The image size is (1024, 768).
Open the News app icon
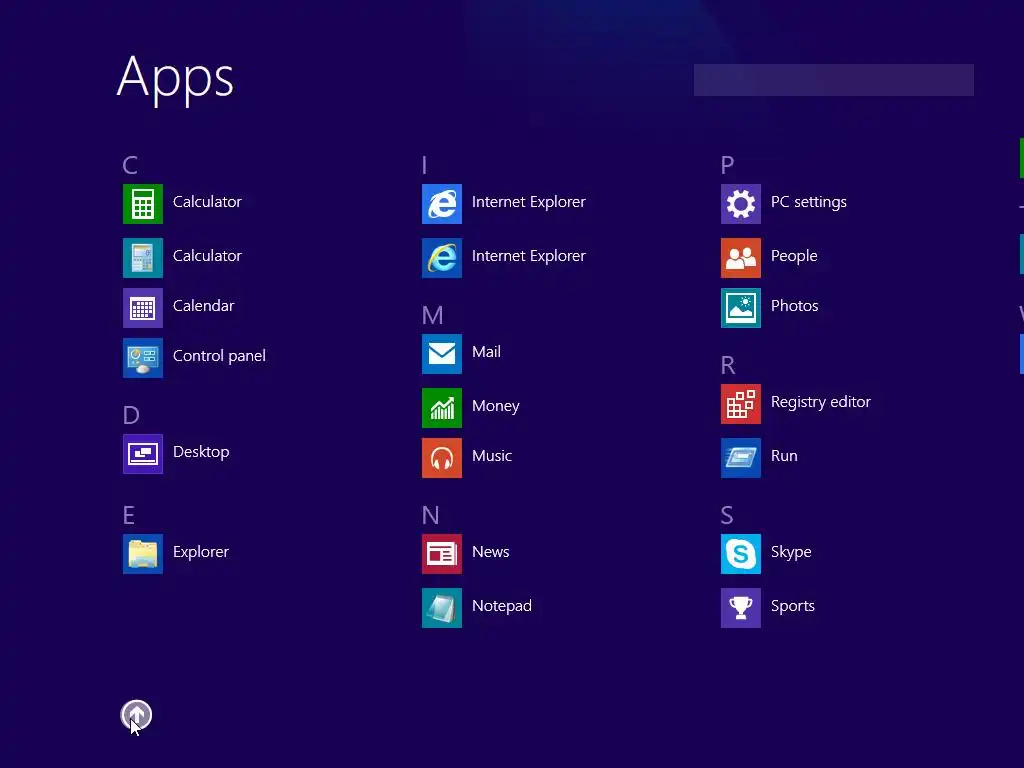click(441, 554)
